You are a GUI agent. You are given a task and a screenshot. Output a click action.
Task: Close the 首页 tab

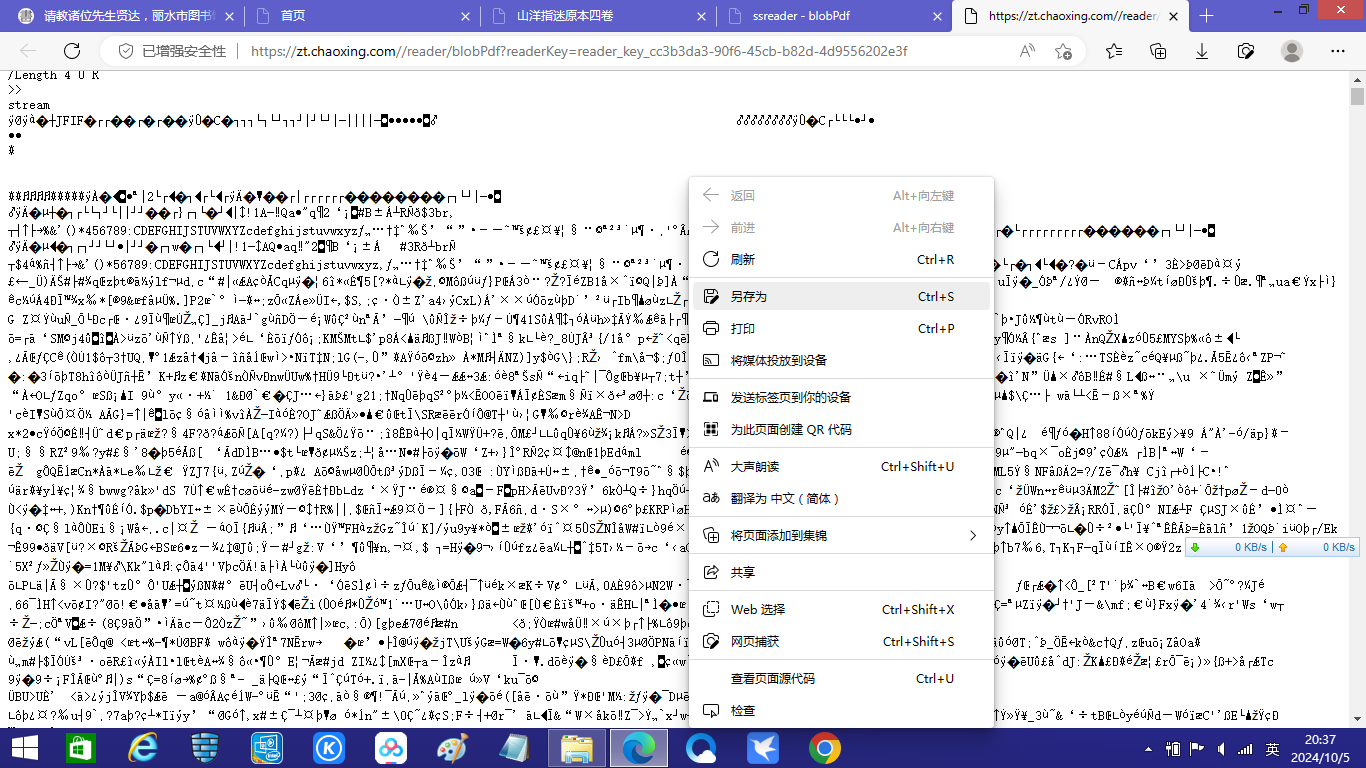tap(465, 16)
